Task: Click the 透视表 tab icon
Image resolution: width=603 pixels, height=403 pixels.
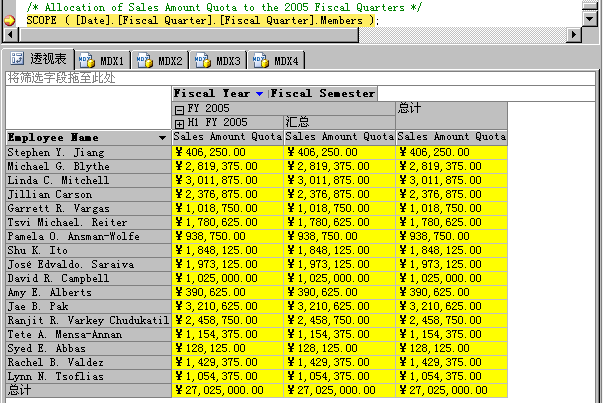Action: (x=17, y=61)
